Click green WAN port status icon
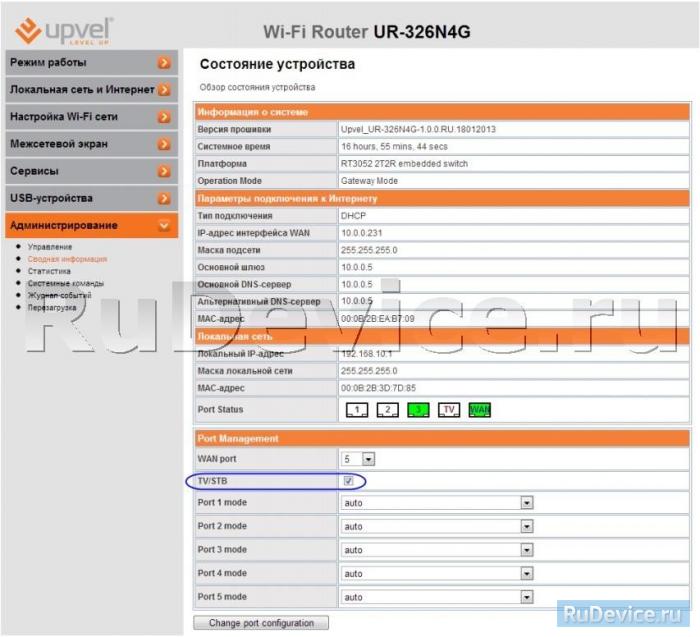700x637 pixels. [479, 410]
